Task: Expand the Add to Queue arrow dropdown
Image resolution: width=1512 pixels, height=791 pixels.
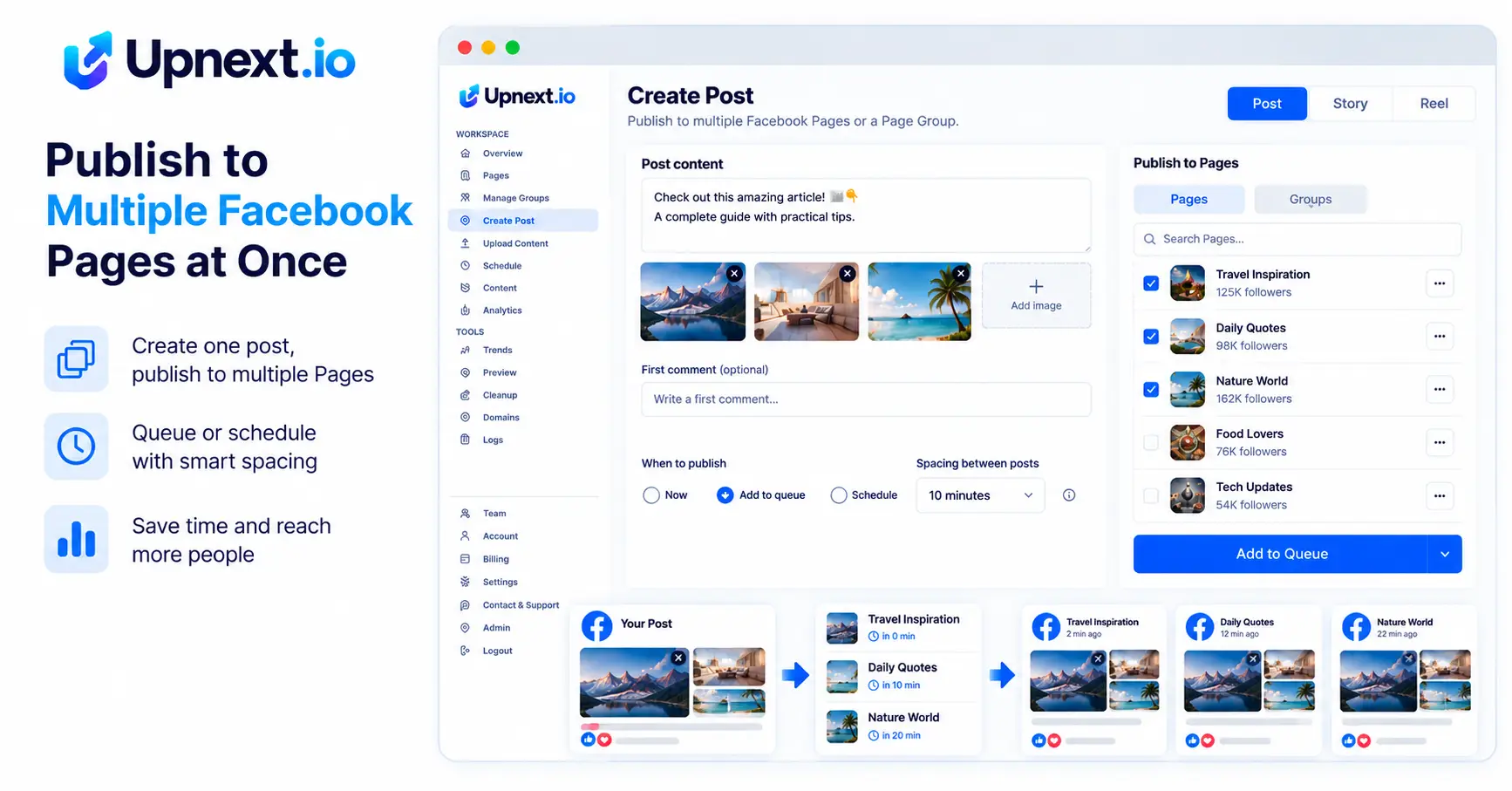Action: point(1445,554)
